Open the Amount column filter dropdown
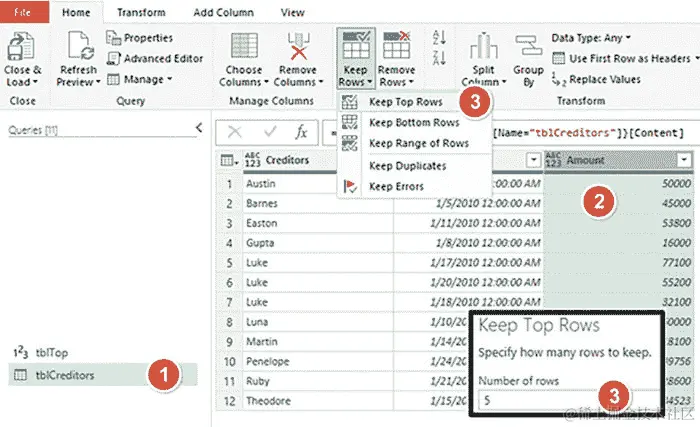This screenshot has width=700, height=427. (x=684, y=160)
